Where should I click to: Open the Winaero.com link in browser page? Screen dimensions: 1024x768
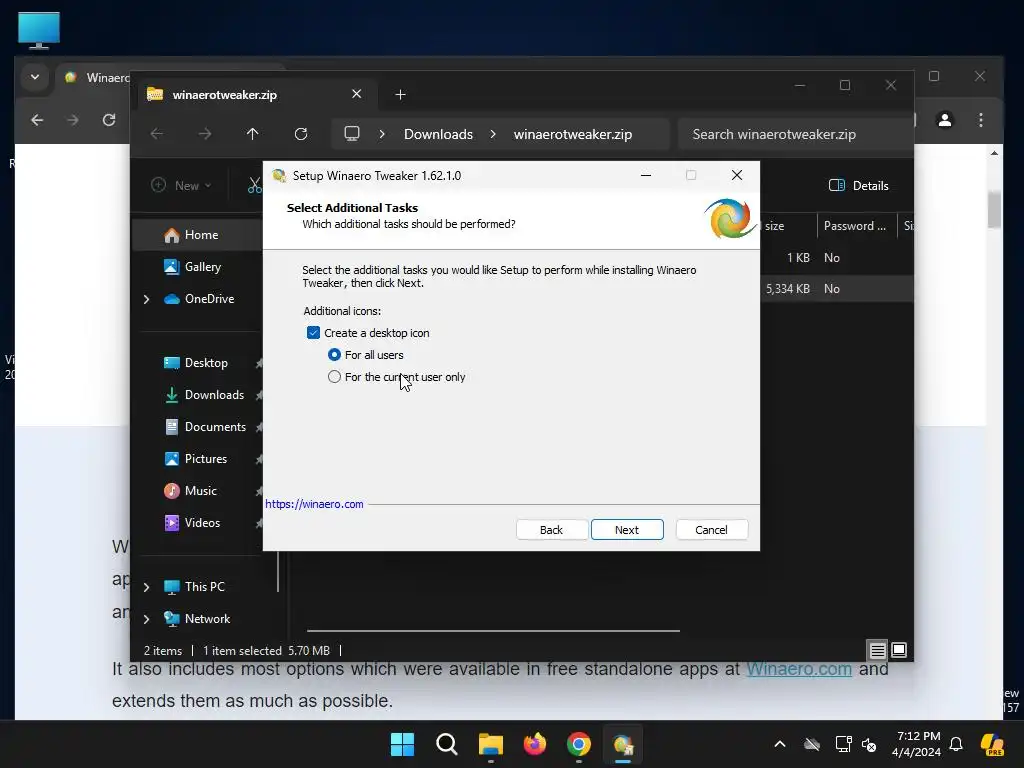(799, 669)
